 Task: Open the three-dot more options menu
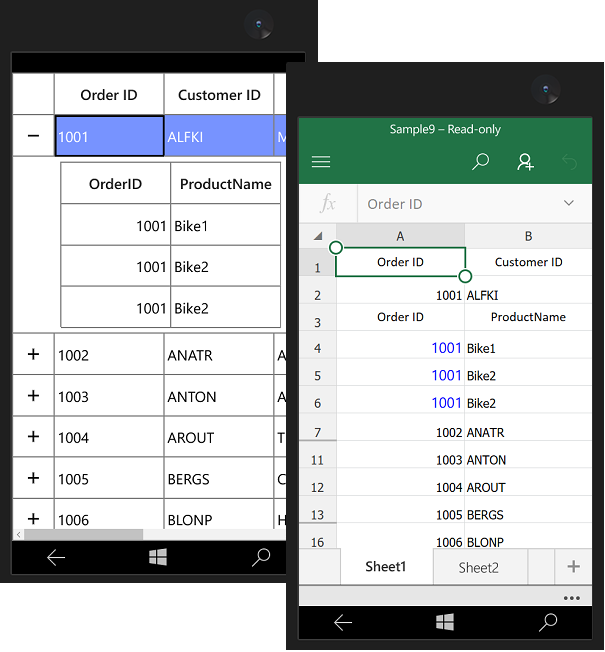(x=572, y=598)
